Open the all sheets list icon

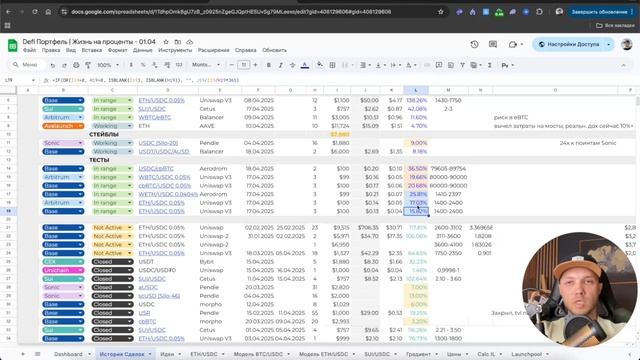click(x=38, y=354)
